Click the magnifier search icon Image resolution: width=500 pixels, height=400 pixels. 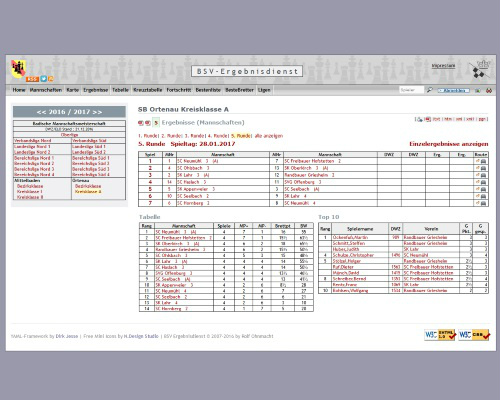click(430, 90)
